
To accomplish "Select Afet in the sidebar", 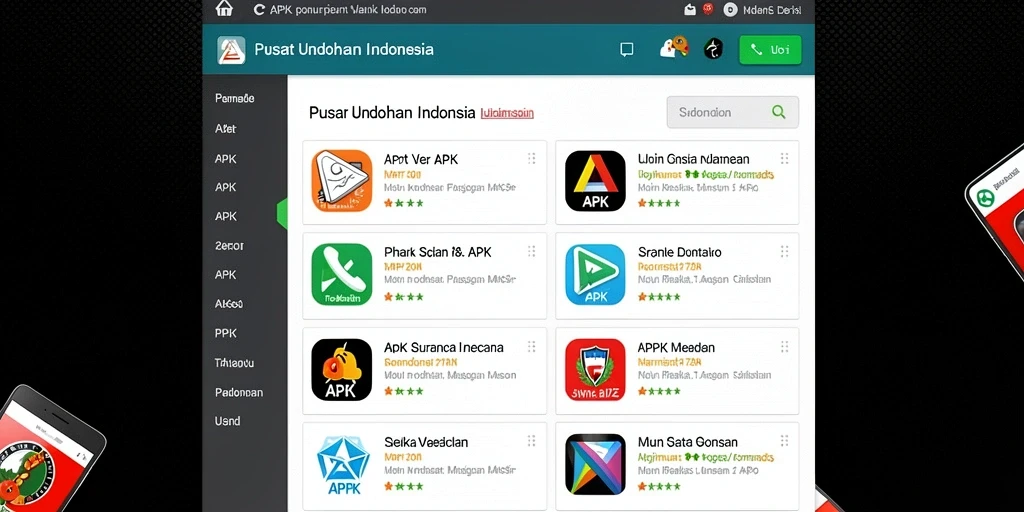I will coord(225,129).
